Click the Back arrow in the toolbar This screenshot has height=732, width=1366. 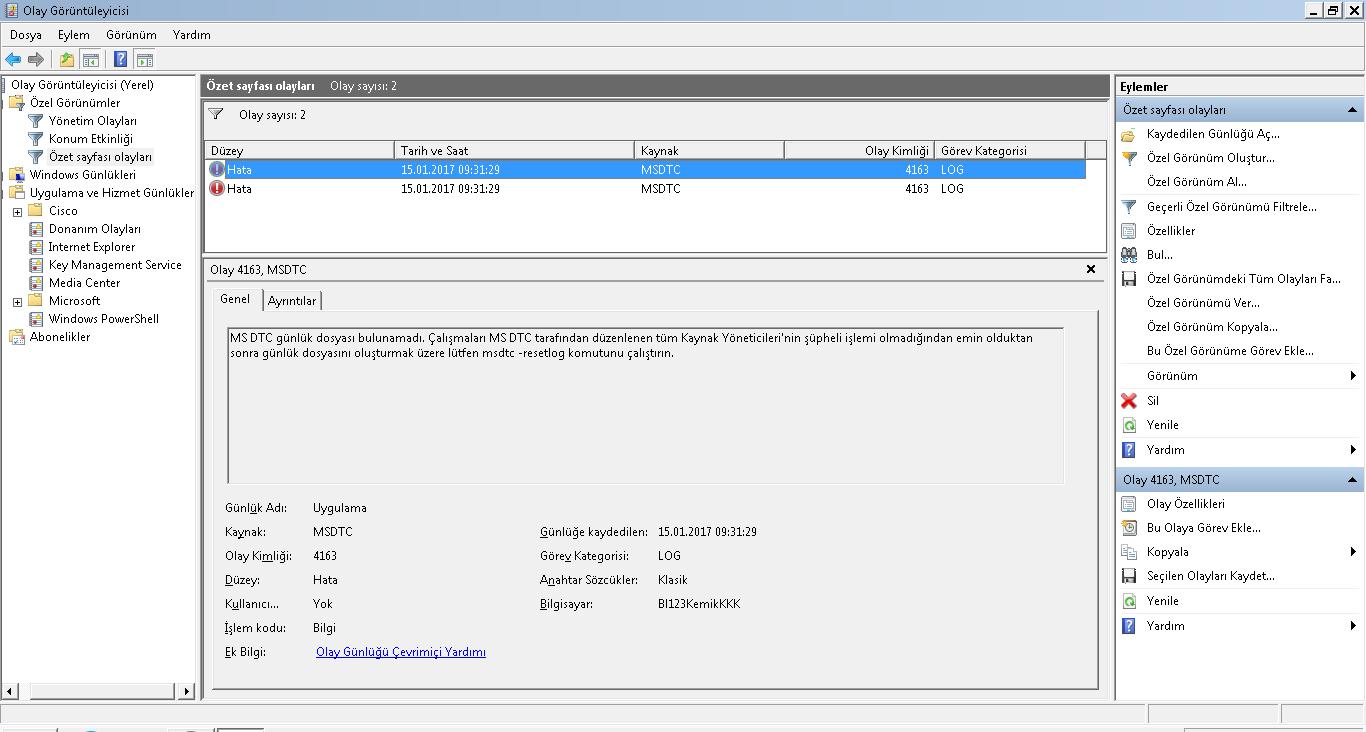click(x=13, y=60)
